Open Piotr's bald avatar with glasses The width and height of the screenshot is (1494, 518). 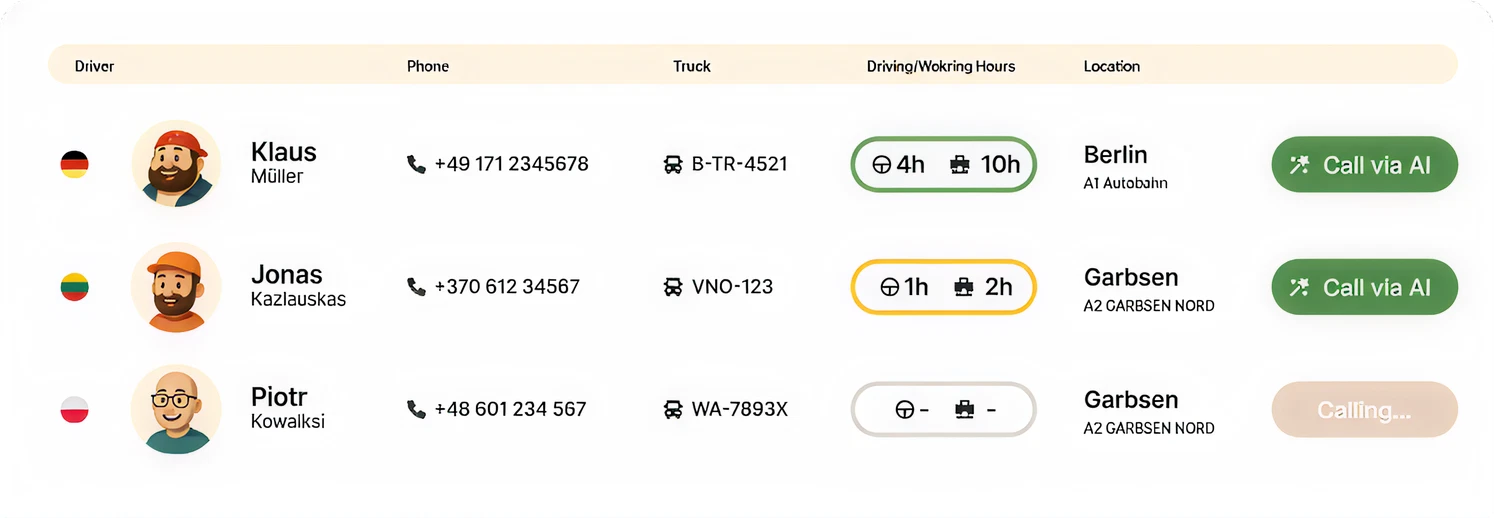point(176,409)
